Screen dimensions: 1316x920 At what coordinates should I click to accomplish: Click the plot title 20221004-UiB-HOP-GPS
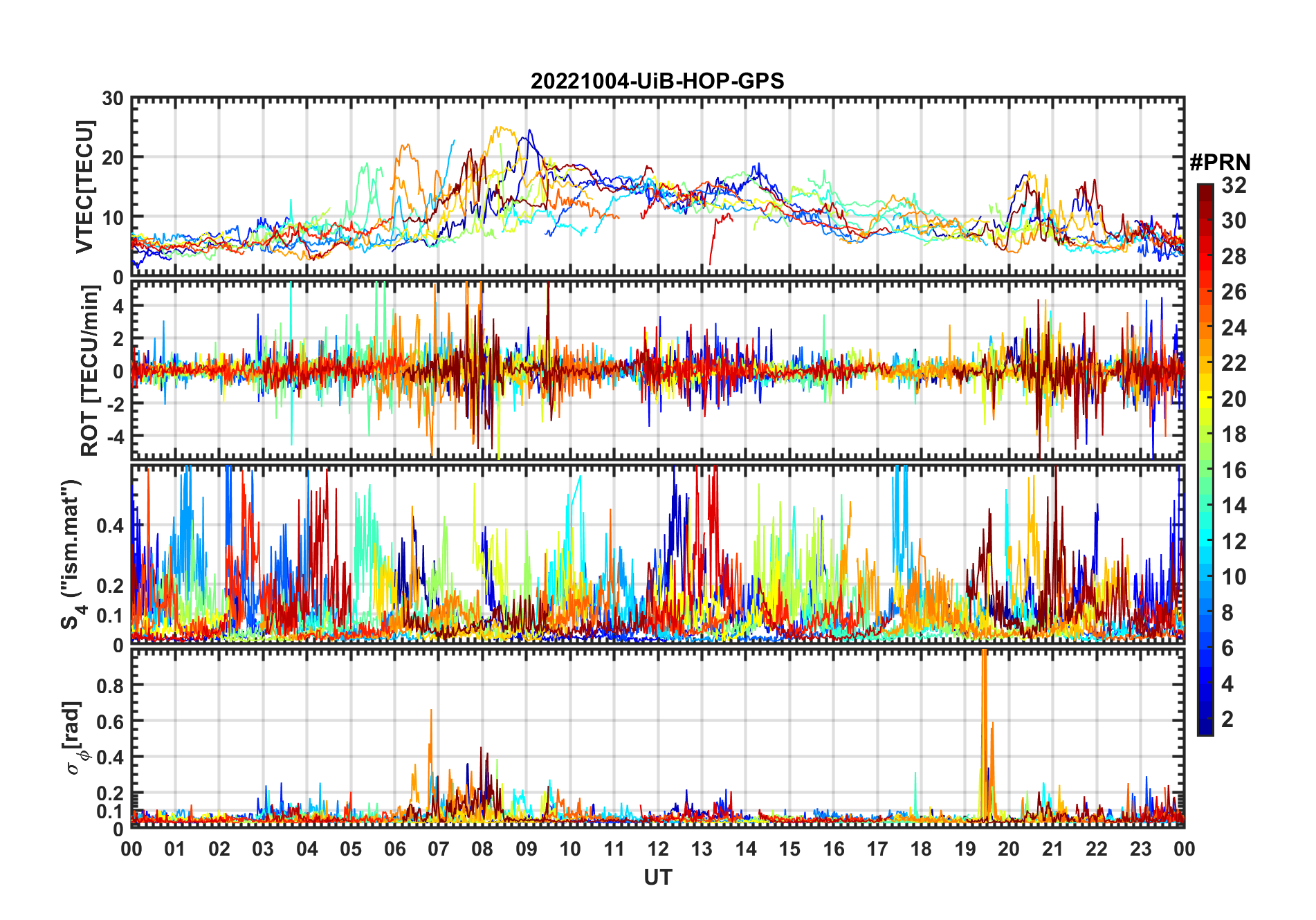click(x=657, y=81)
